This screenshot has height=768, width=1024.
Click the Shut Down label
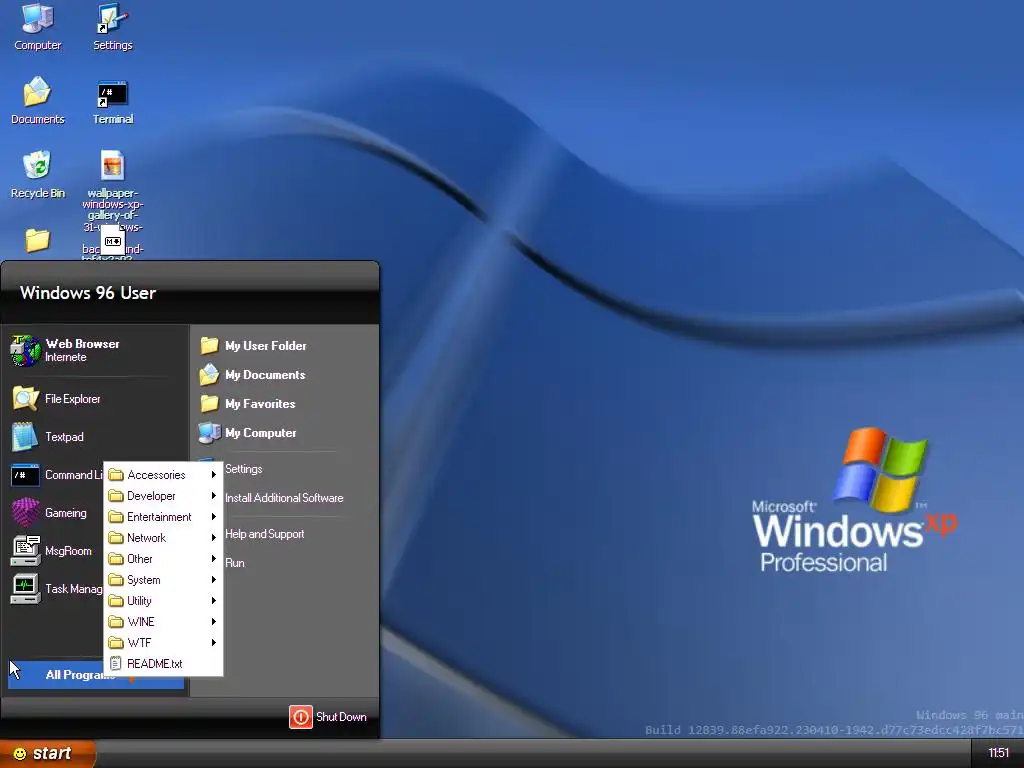point(341,716)
